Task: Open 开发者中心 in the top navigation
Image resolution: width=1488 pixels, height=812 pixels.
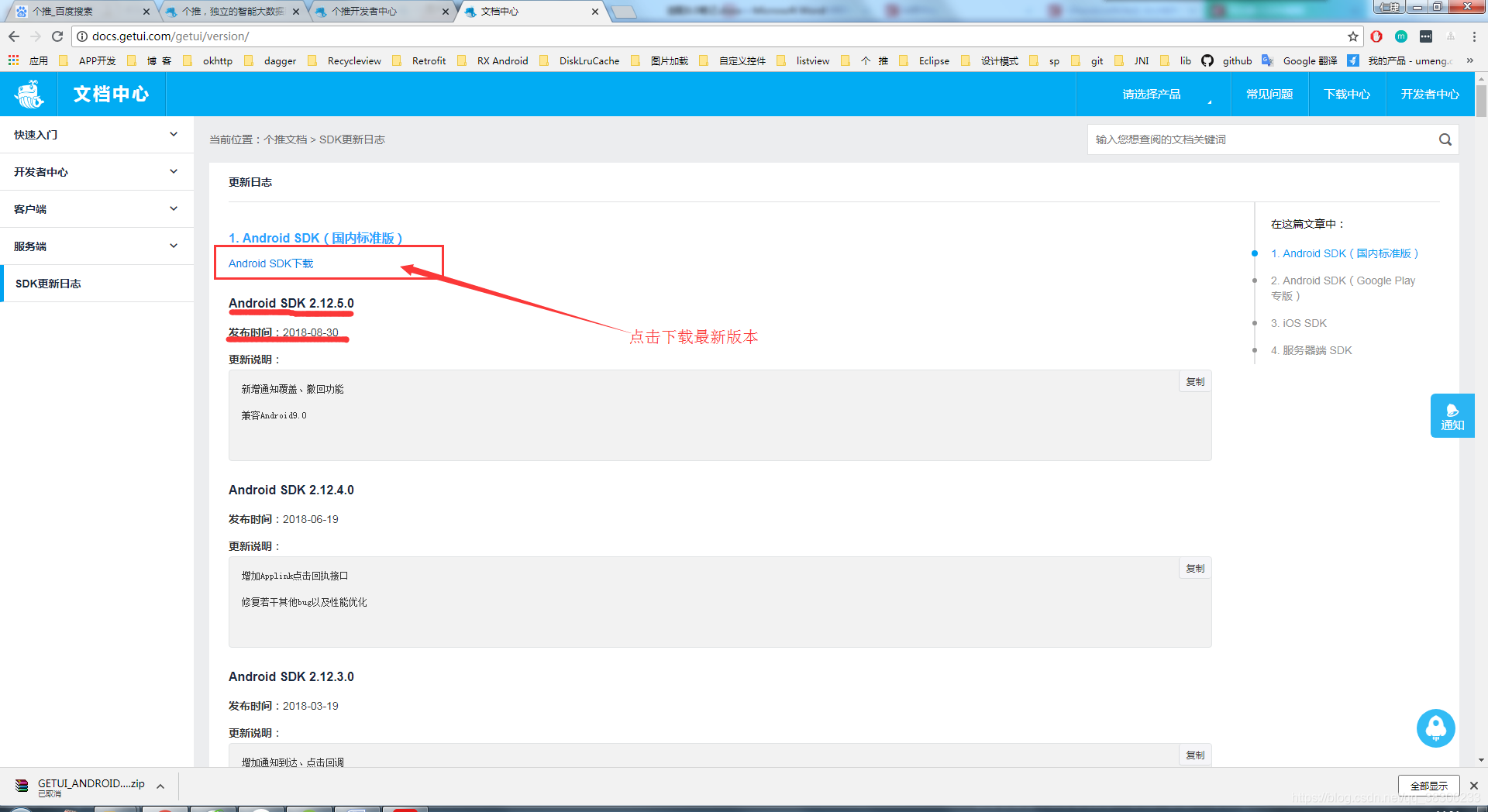Action: coord(1430,94)
